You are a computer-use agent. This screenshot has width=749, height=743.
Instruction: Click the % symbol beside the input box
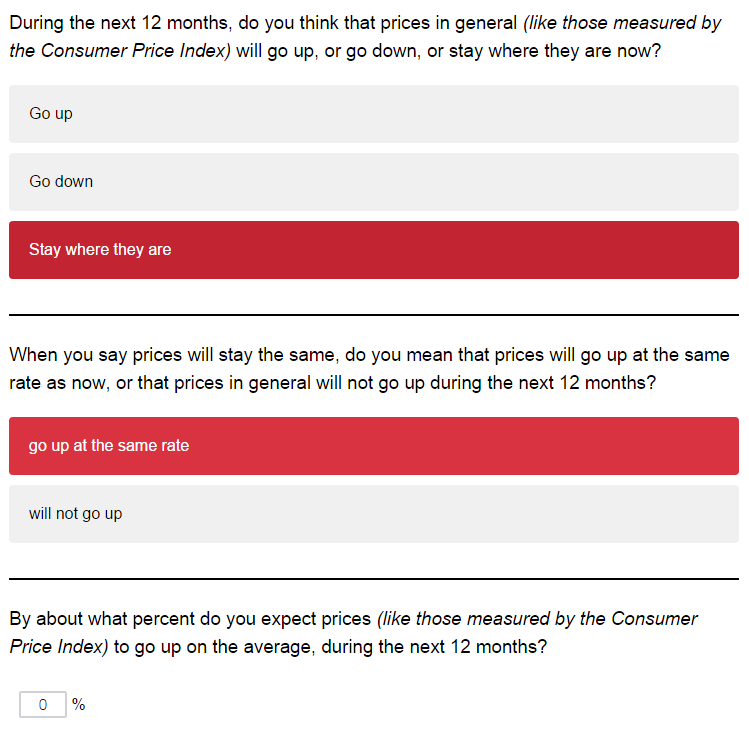(x=78, y=704)
